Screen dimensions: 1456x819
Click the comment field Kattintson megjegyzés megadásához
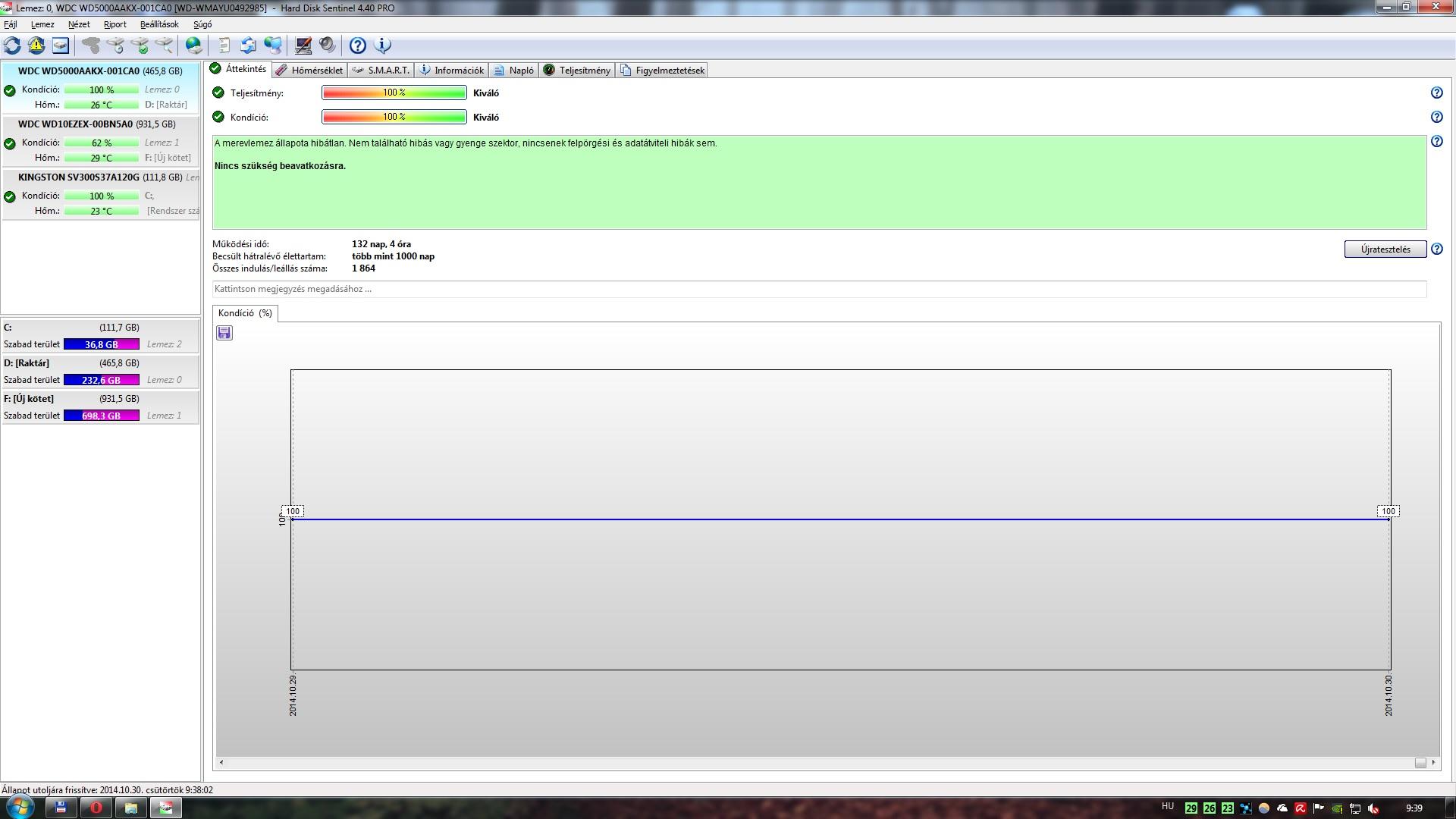coord(819,289)
